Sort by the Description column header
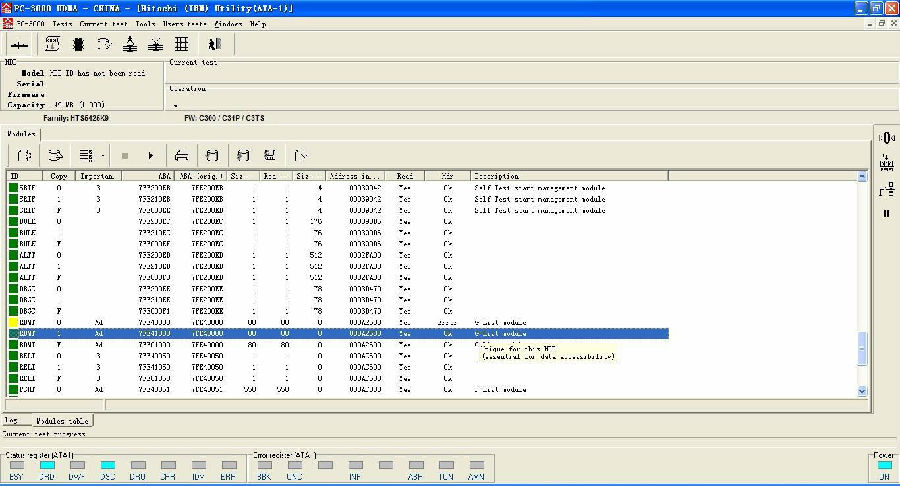900x486 pixels. [x=569, y=176]
